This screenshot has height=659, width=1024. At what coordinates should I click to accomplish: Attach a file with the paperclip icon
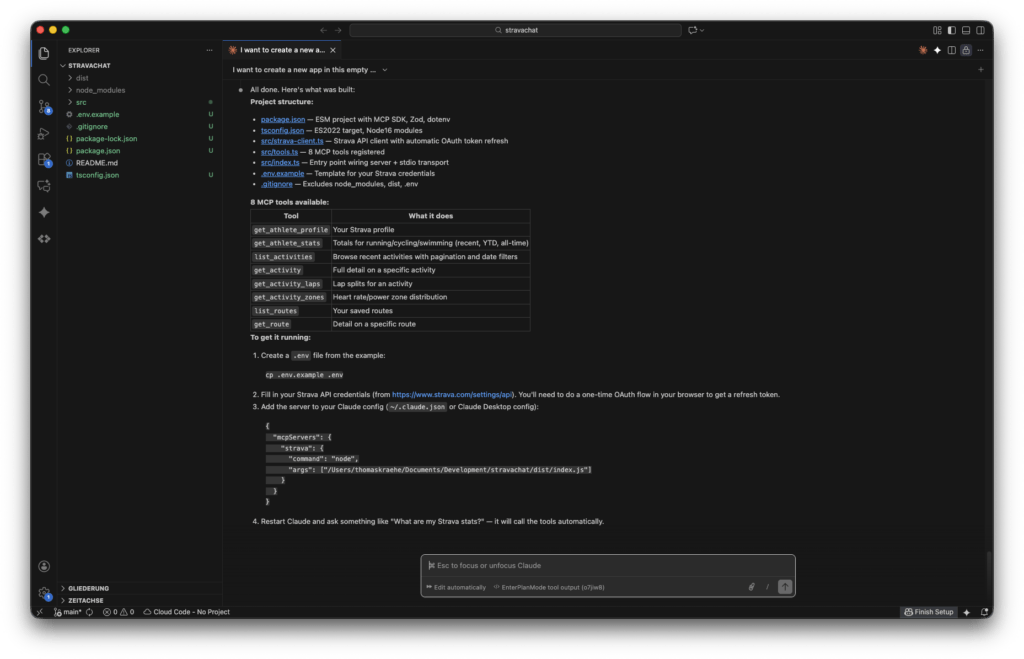coord(752,587)
